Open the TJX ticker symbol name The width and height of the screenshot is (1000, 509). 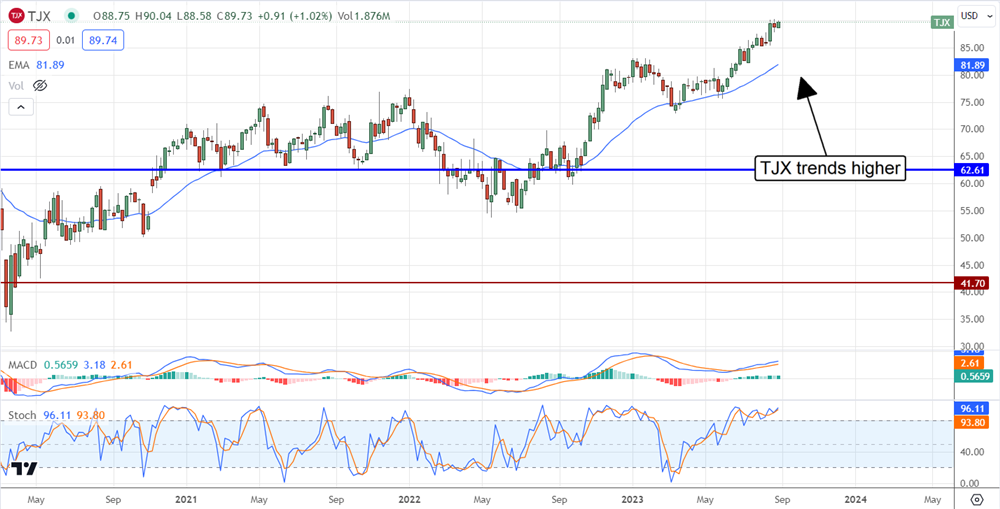41,16
